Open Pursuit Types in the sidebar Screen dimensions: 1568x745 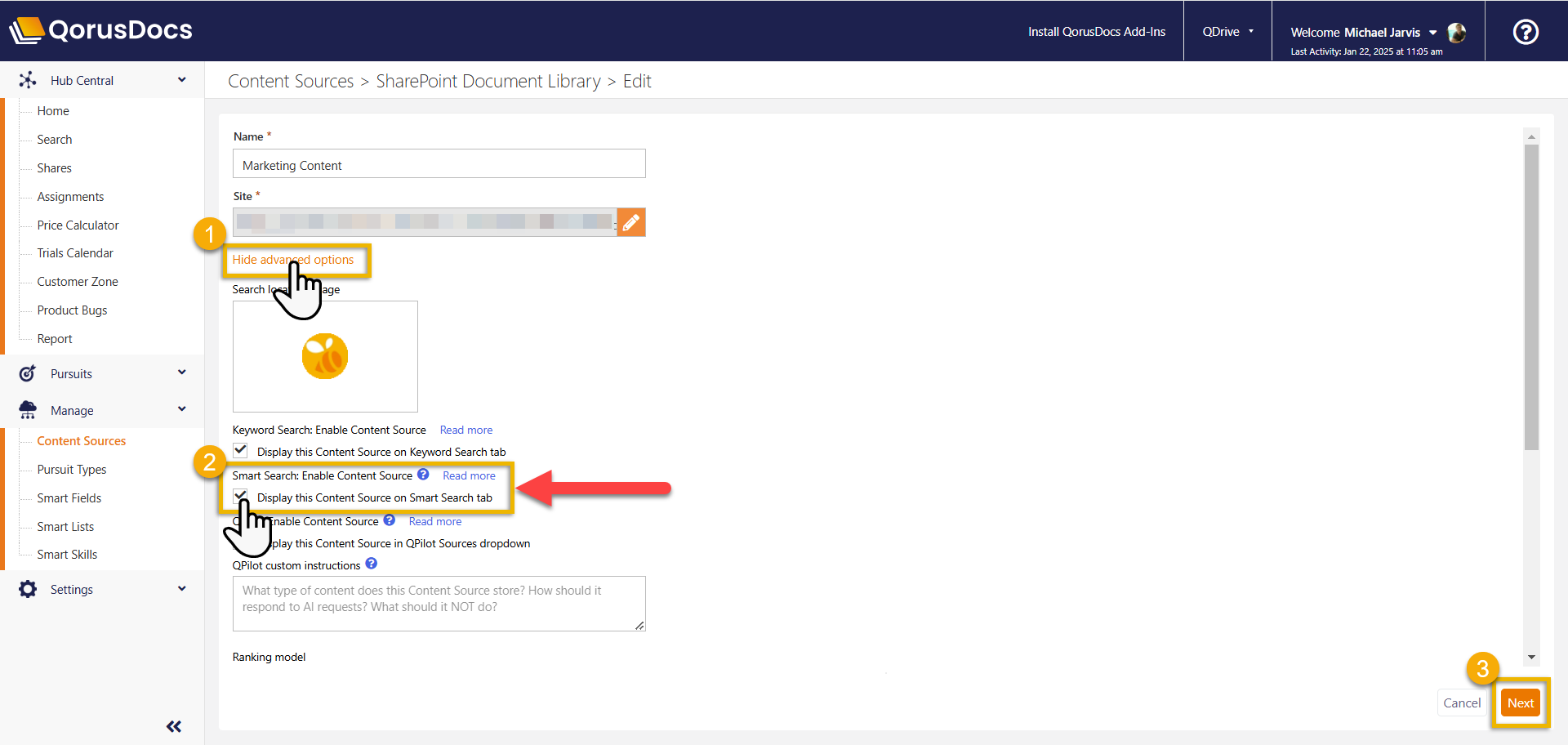pyautogui.click(x=72, y=470)
